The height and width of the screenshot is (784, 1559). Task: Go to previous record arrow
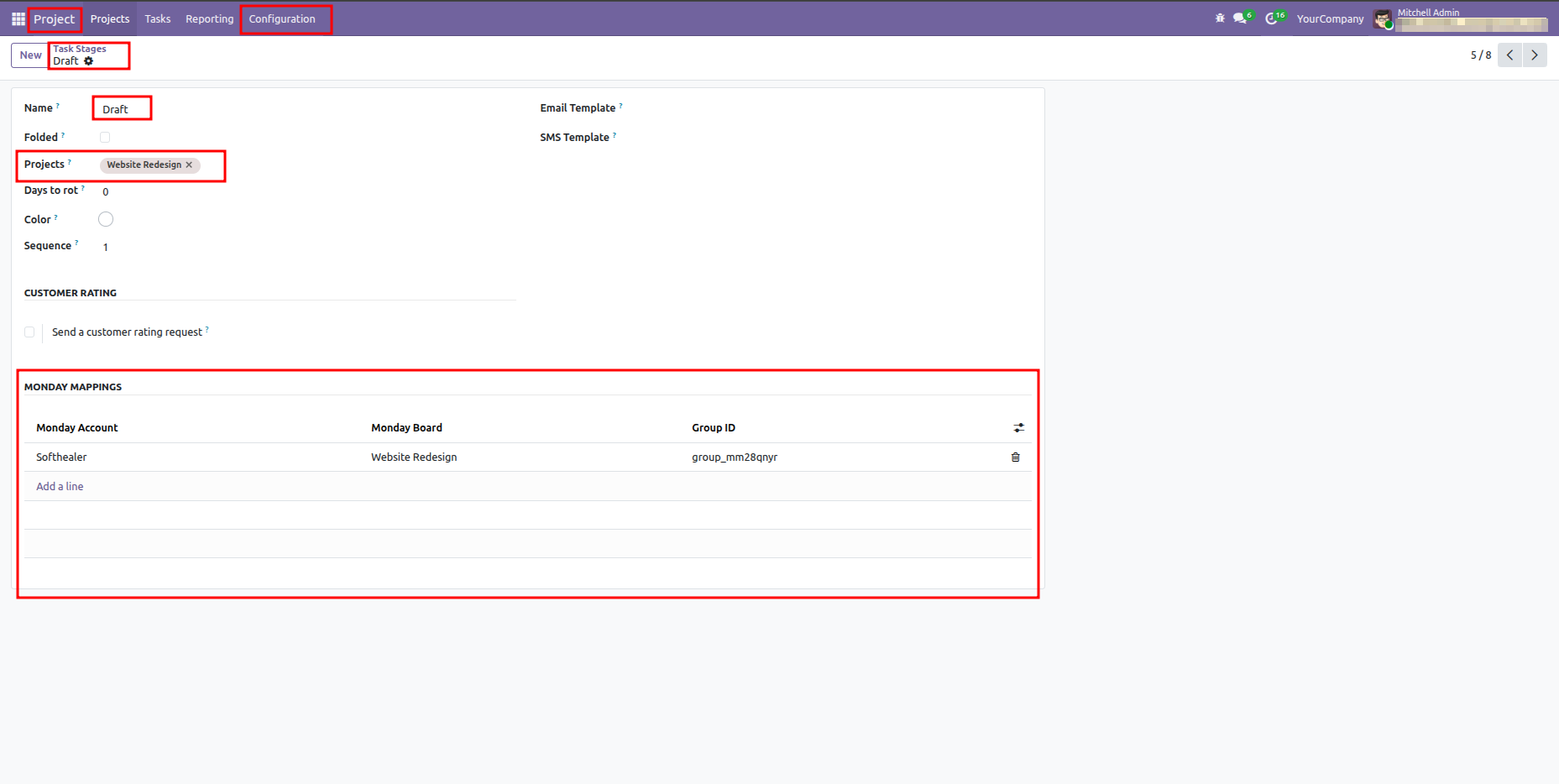[x=1509, y=55]
